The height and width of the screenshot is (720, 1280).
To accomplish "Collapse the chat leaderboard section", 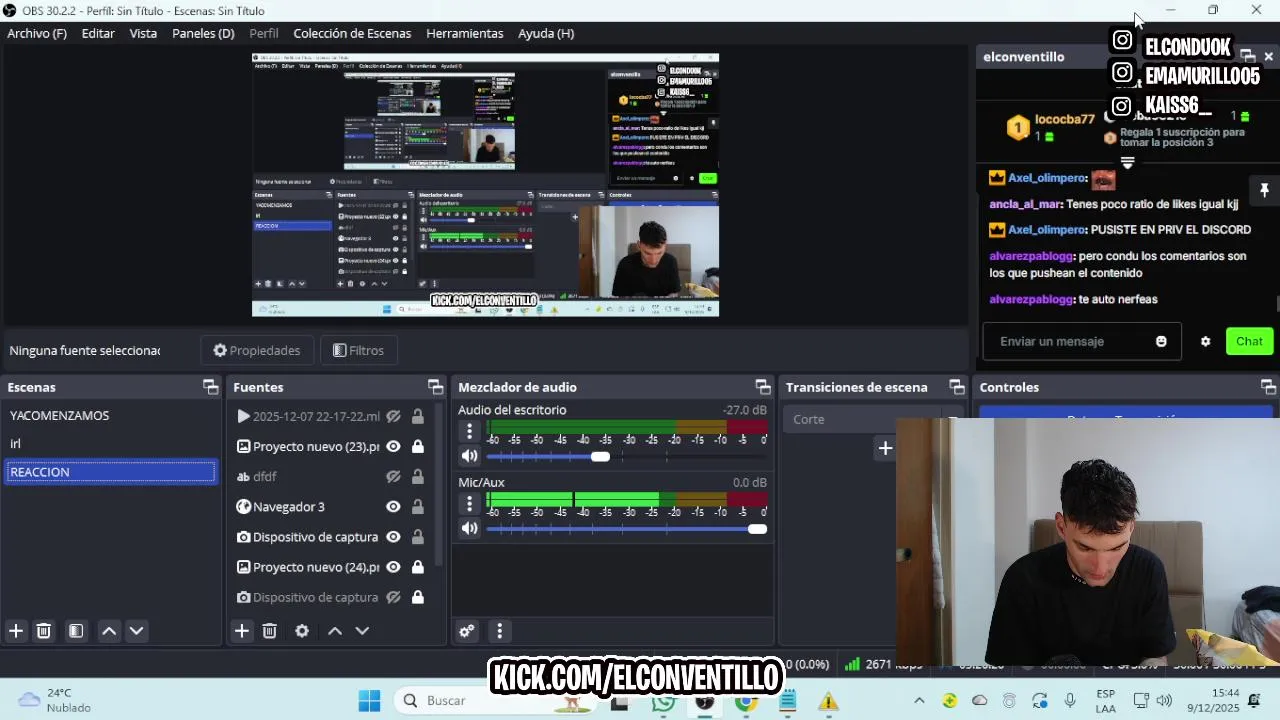I will [x=1127, y=162].
